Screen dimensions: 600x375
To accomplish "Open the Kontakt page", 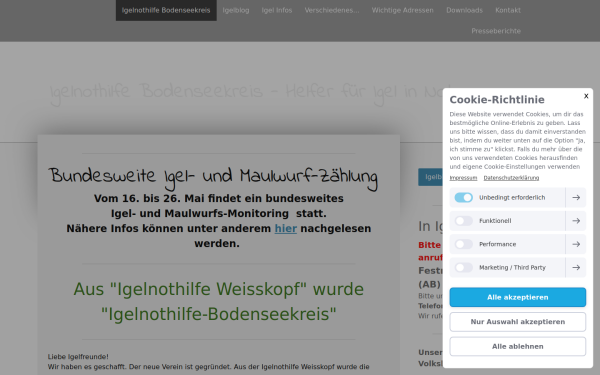I will (508, 10).
